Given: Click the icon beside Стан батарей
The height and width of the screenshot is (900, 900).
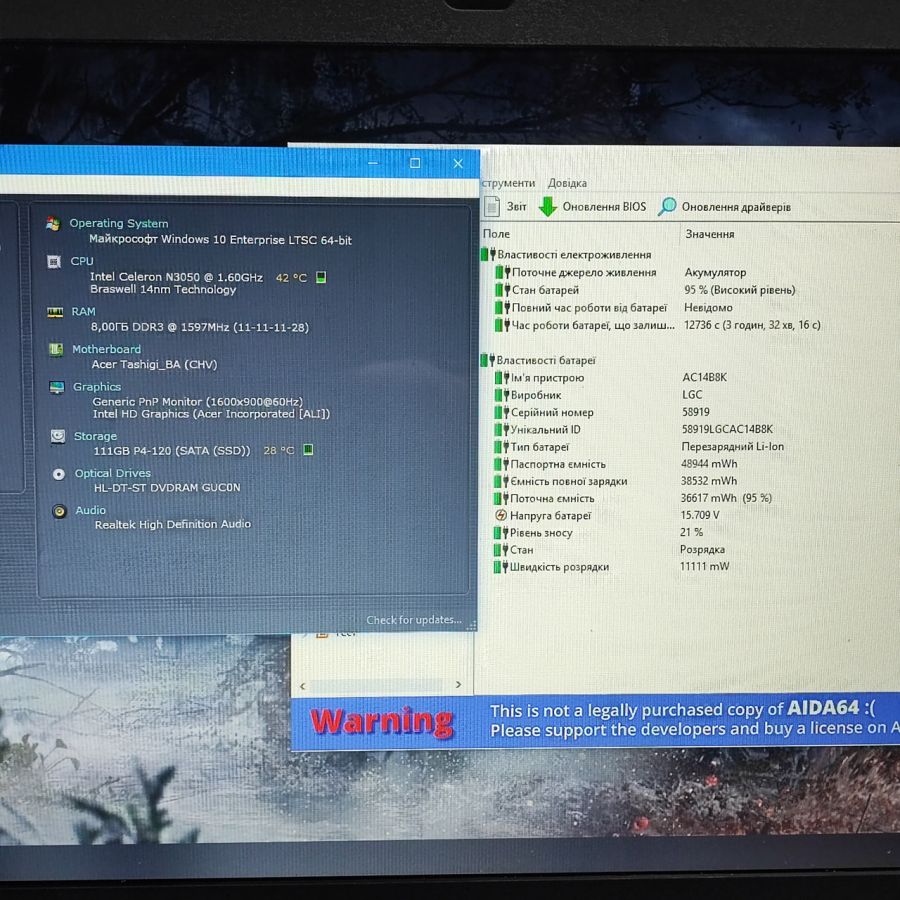Looking at the screenshot, I should [503, 290].
